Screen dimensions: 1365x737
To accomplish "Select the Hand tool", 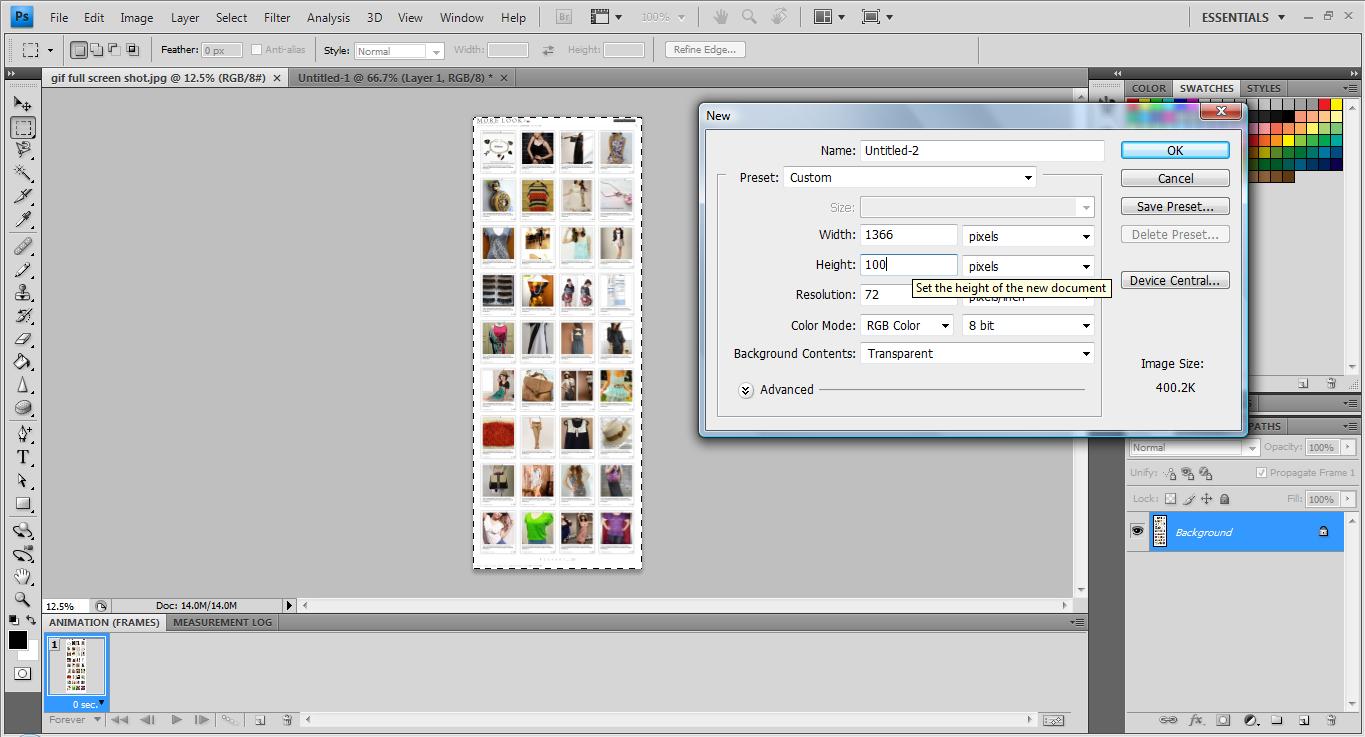I will [x=22, y=577].
